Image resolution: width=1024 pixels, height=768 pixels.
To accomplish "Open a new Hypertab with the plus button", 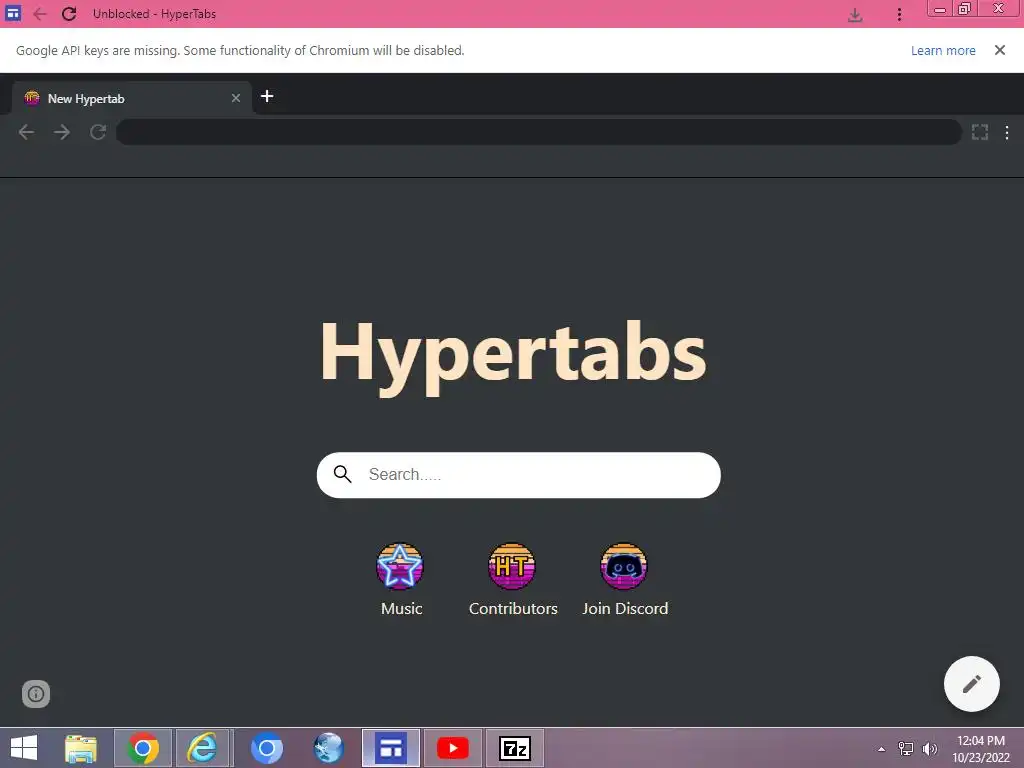I will 266,97.
